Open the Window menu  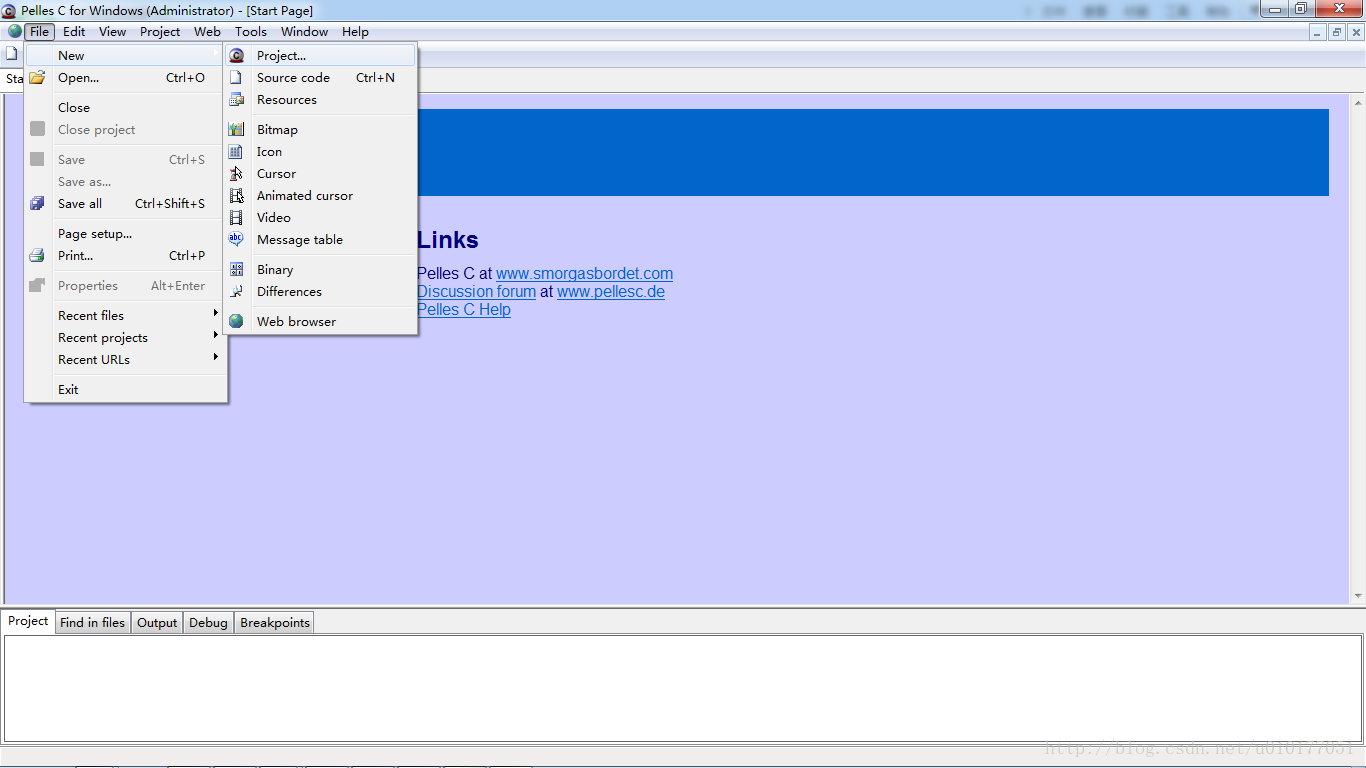(304, 32)
